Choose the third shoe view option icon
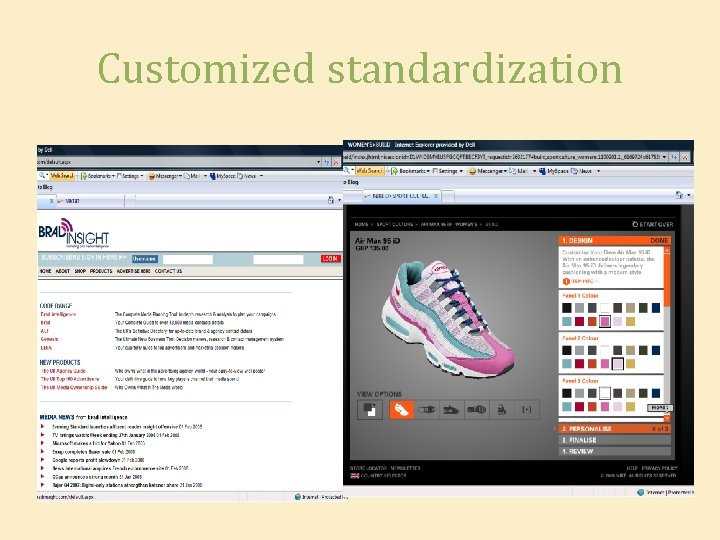This screenshot has width=720, height=540. pos(451,409)
